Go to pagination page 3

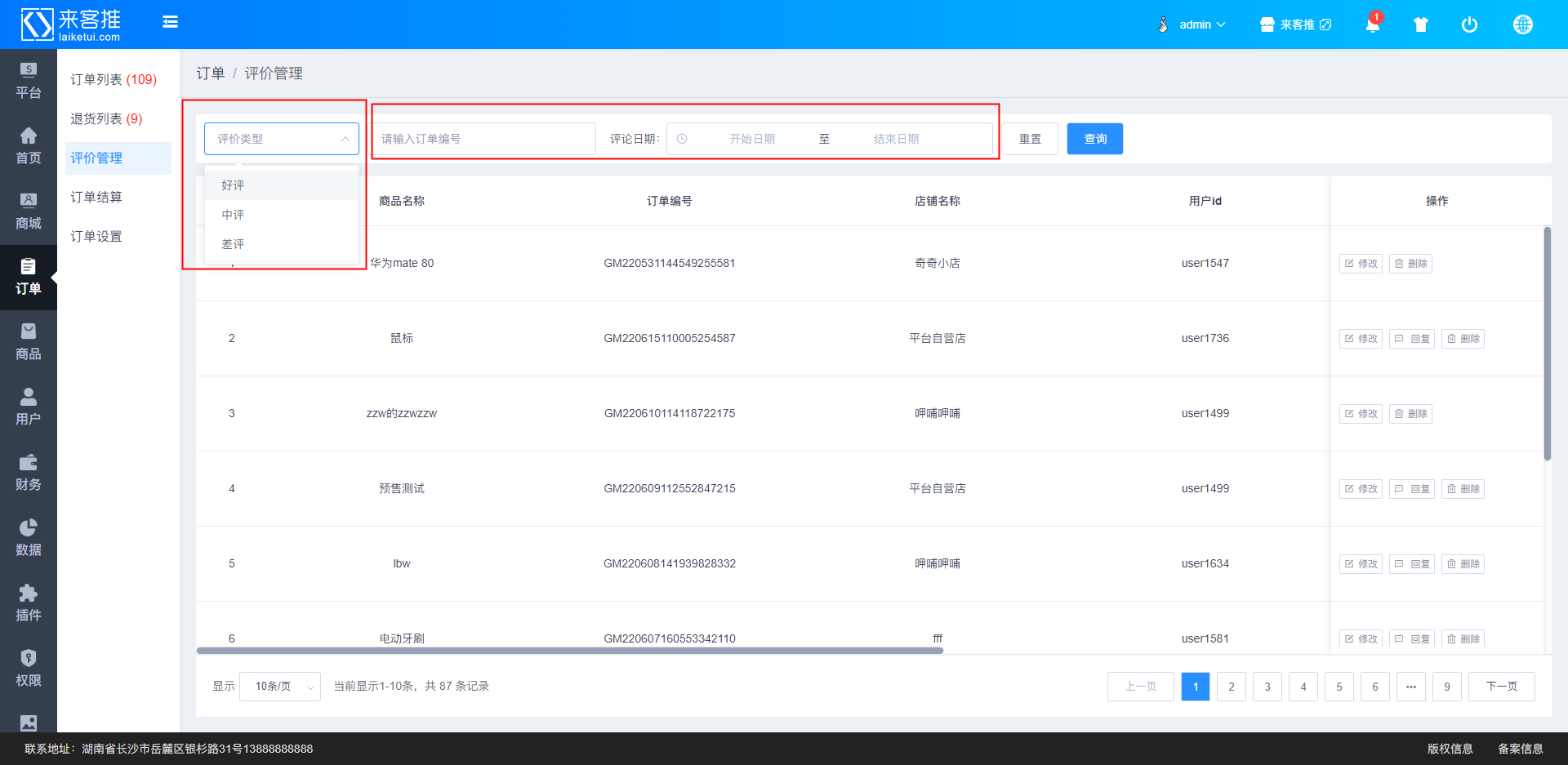[x=1267, y=687]
